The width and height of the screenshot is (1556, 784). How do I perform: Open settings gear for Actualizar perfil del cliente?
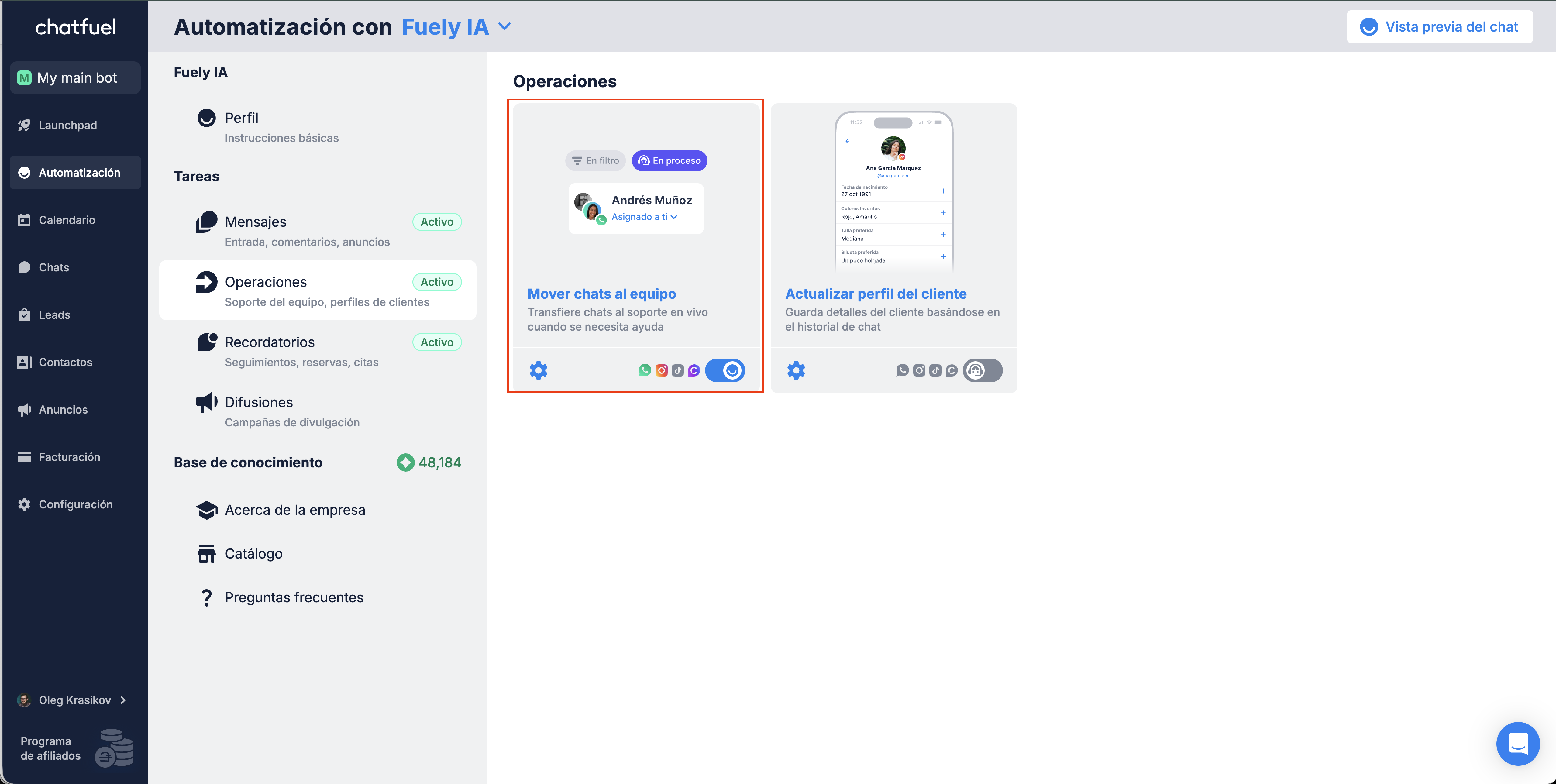796,370
